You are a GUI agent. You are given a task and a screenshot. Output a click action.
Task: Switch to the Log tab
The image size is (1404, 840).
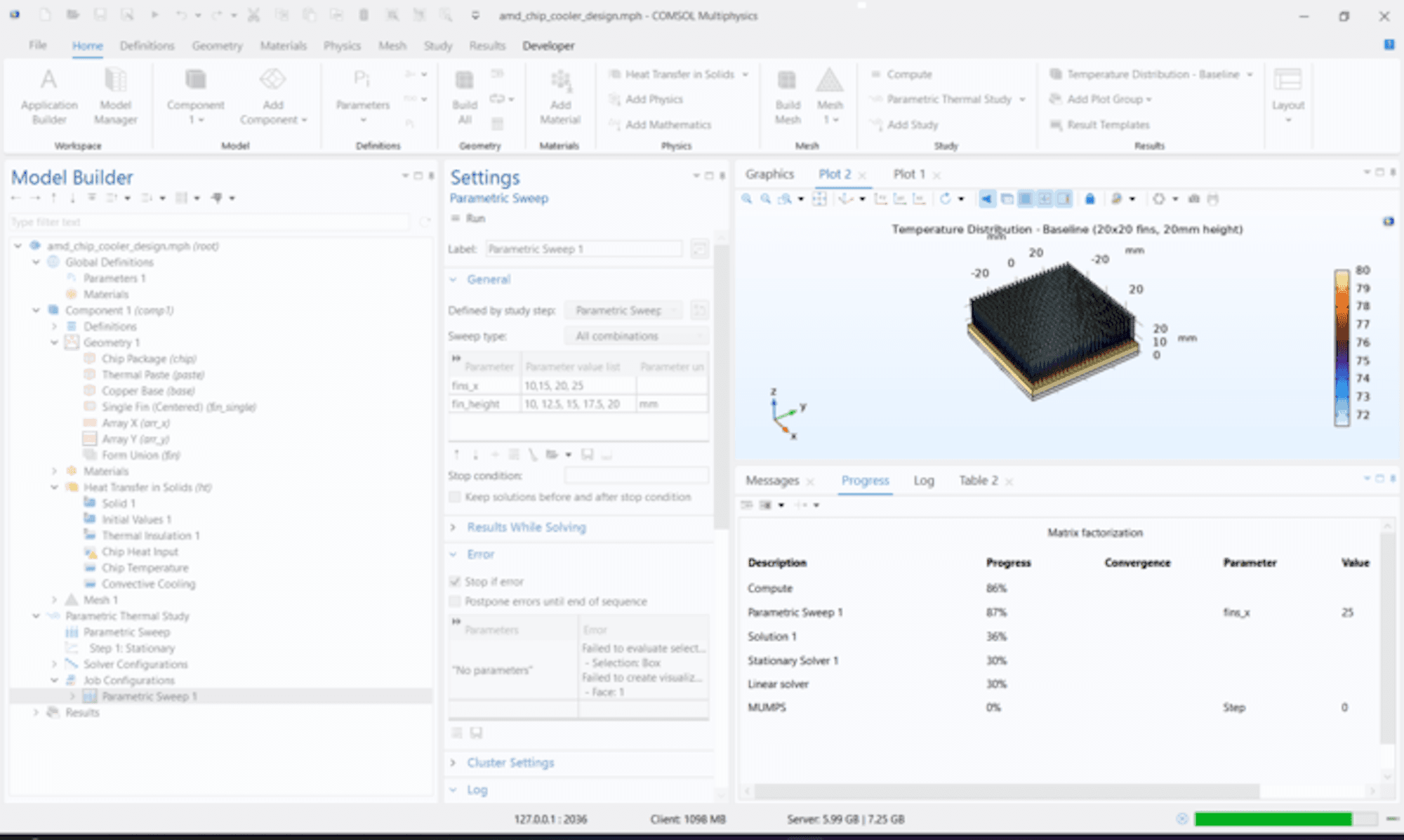(923, 481)
